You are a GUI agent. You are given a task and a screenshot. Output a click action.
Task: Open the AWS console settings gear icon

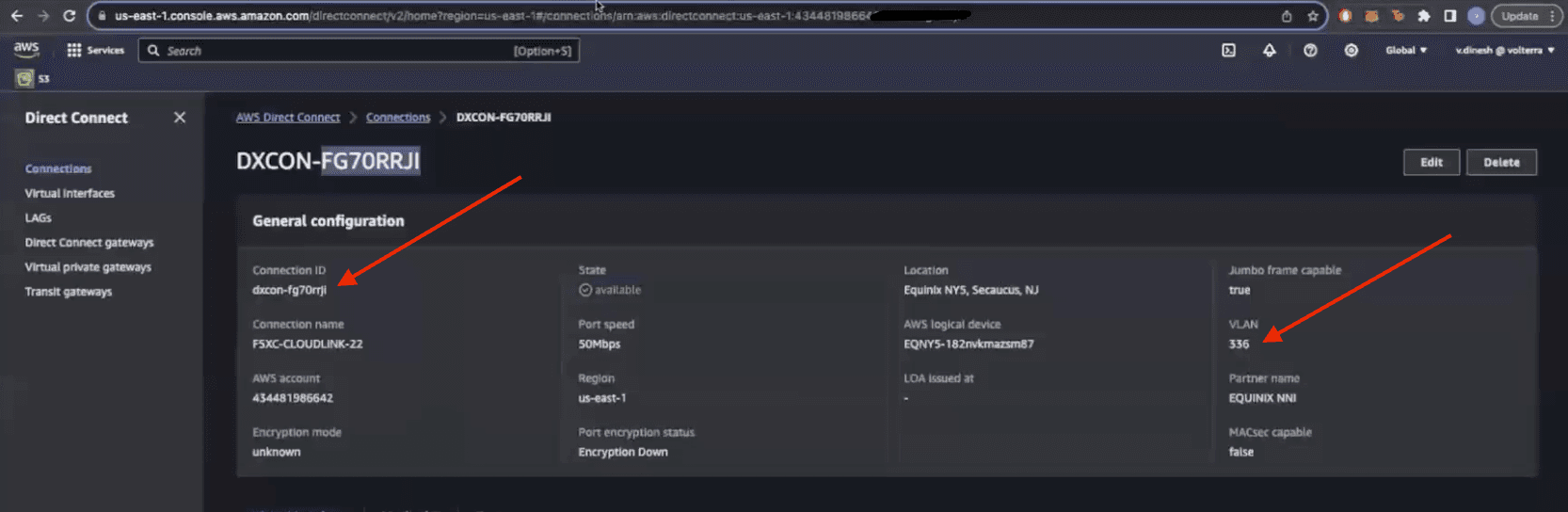(1351, 51)
